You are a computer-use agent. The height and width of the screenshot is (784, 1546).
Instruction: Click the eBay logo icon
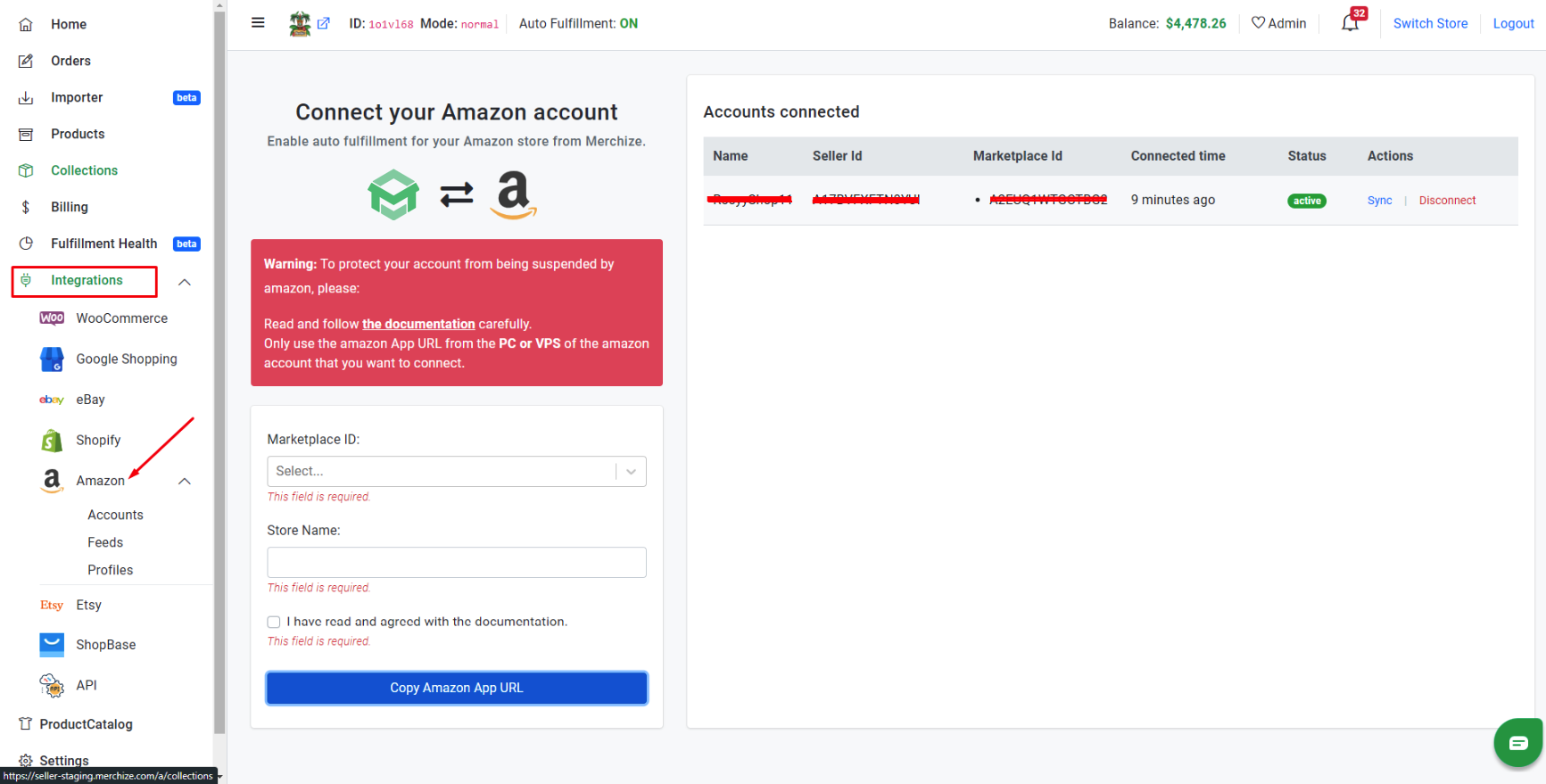tap(52, 400)
